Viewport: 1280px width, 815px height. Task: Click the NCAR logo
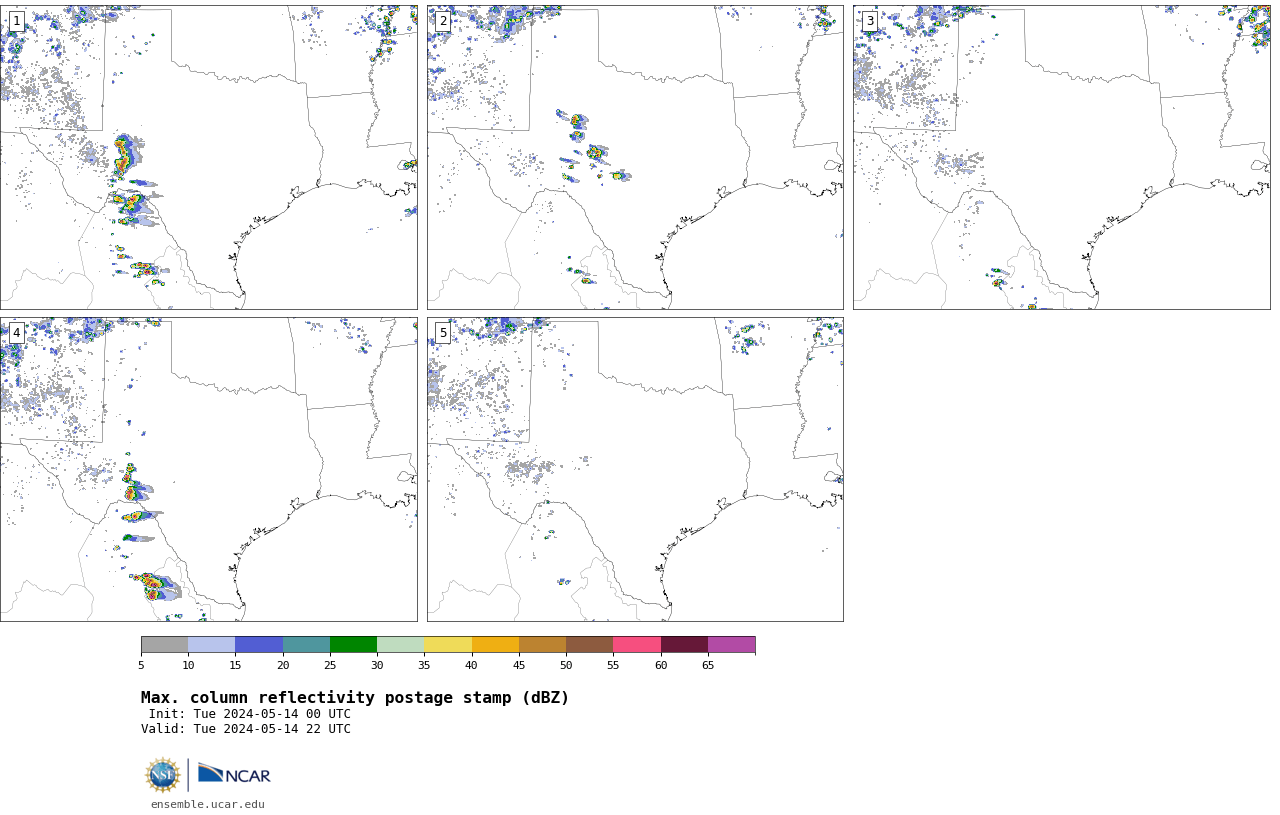click(234, 774)
